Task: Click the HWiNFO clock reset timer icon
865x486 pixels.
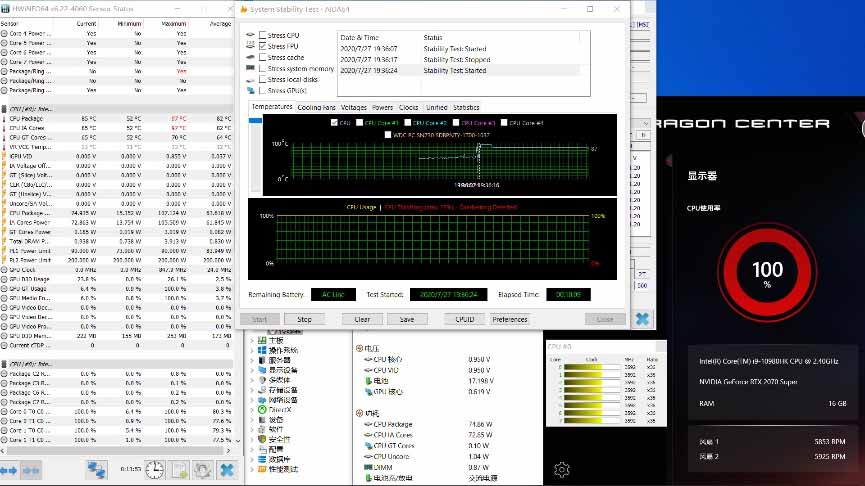Action: [154, 470]
